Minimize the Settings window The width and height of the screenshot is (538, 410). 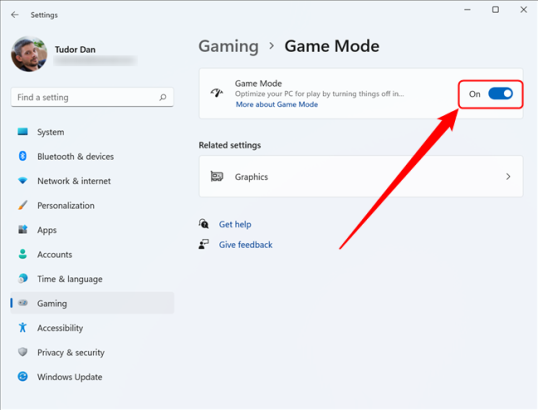pos(467,10)
